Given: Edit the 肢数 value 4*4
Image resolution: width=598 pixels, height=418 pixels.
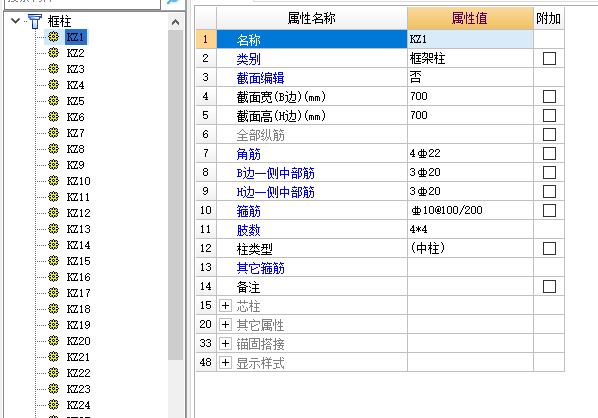Looking at the screenshot, I should pyautogui.click(x=470, y=229).
